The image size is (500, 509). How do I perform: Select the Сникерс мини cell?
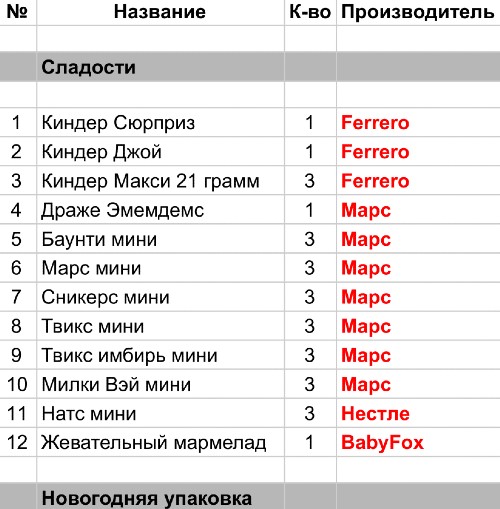(160, 297)
